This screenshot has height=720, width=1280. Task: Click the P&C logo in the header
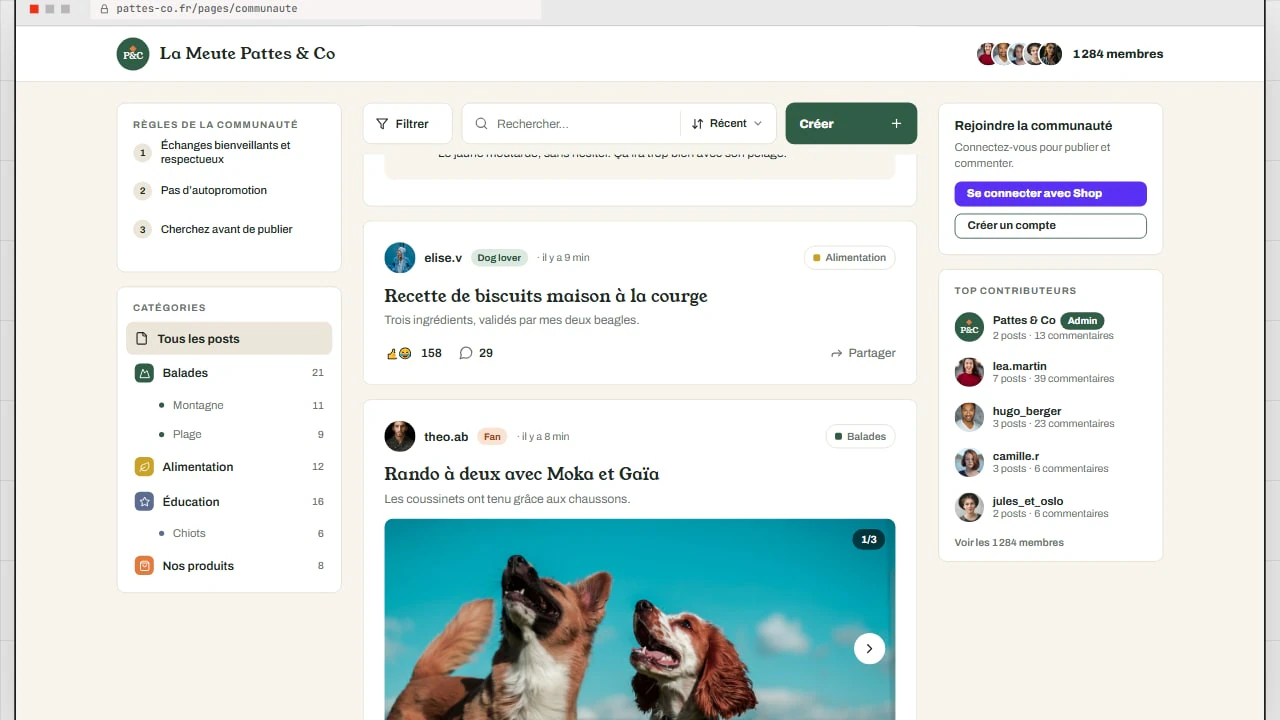[x=133, y=54]
